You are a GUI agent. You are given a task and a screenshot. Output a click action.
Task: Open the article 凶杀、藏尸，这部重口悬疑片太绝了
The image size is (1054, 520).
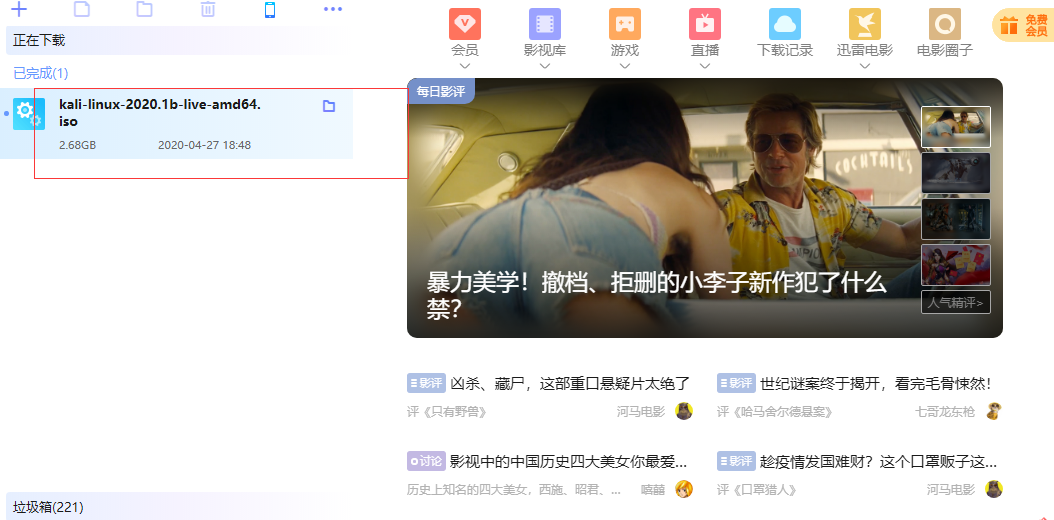pyautogui.click(x=570, y=384)
